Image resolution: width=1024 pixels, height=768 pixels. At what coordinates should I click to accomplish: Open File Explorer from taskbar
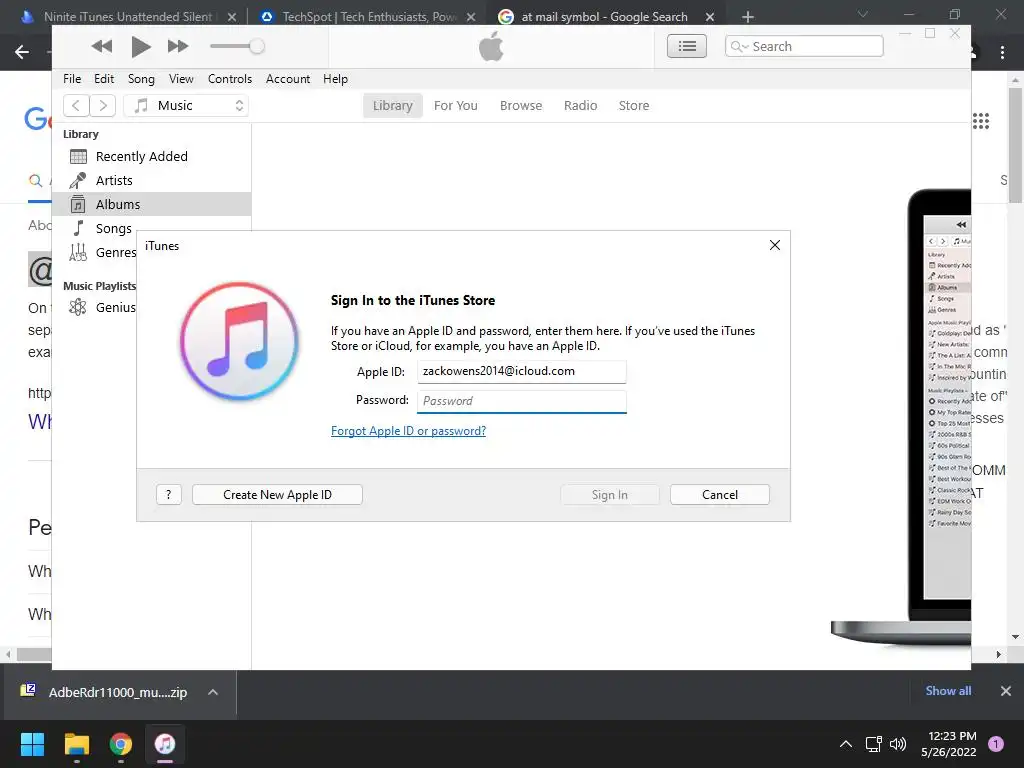pos(76,744)
